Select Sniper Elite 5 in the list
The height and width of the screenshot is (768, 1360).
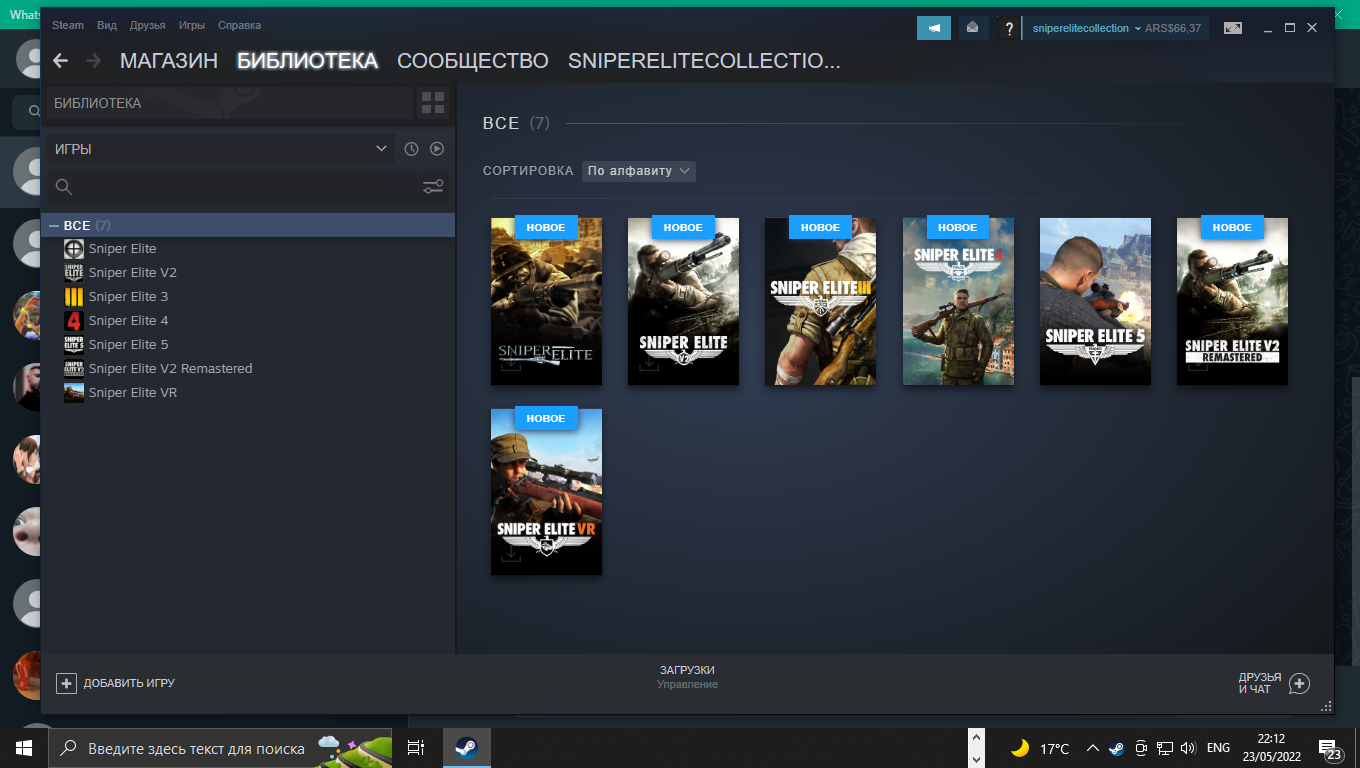click(128, 344)
